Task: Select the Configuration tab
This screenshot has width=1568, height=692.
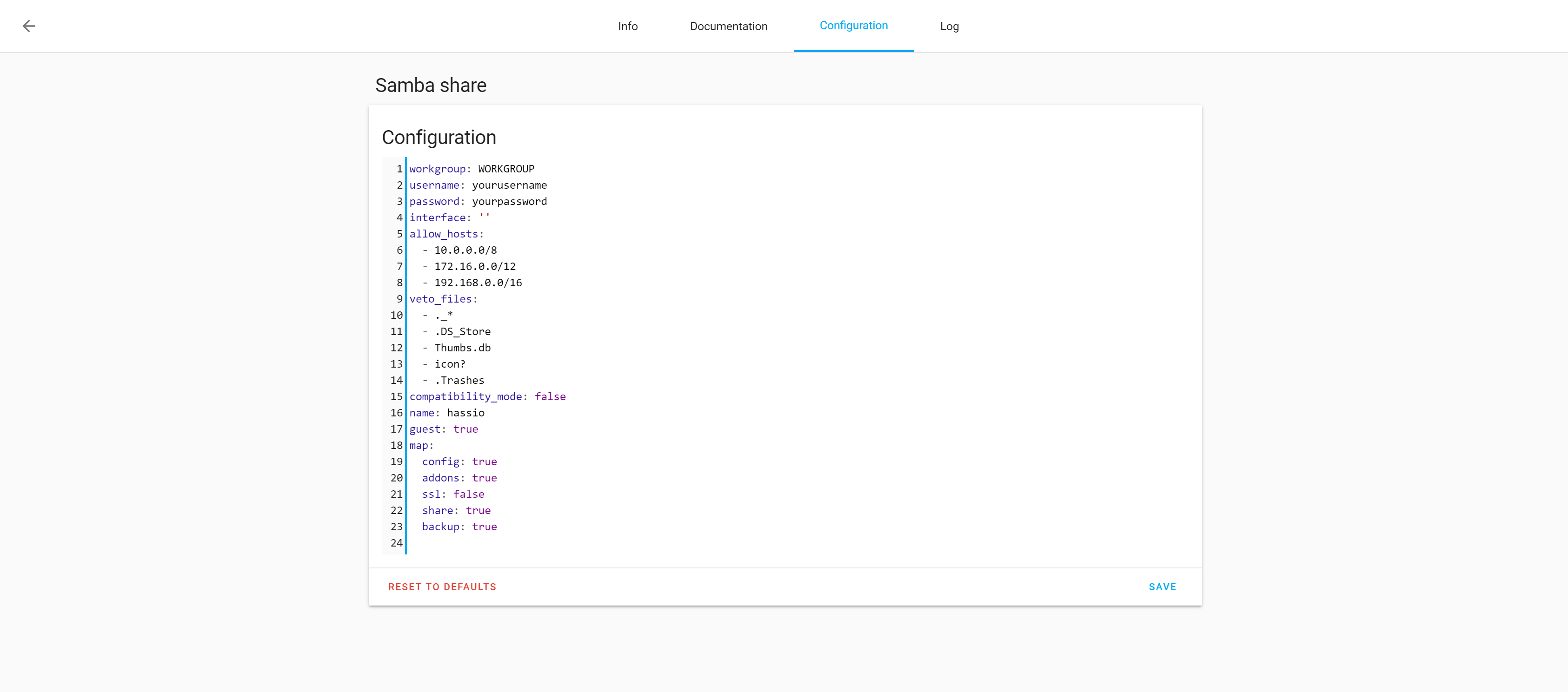Action: click(853, 26)
